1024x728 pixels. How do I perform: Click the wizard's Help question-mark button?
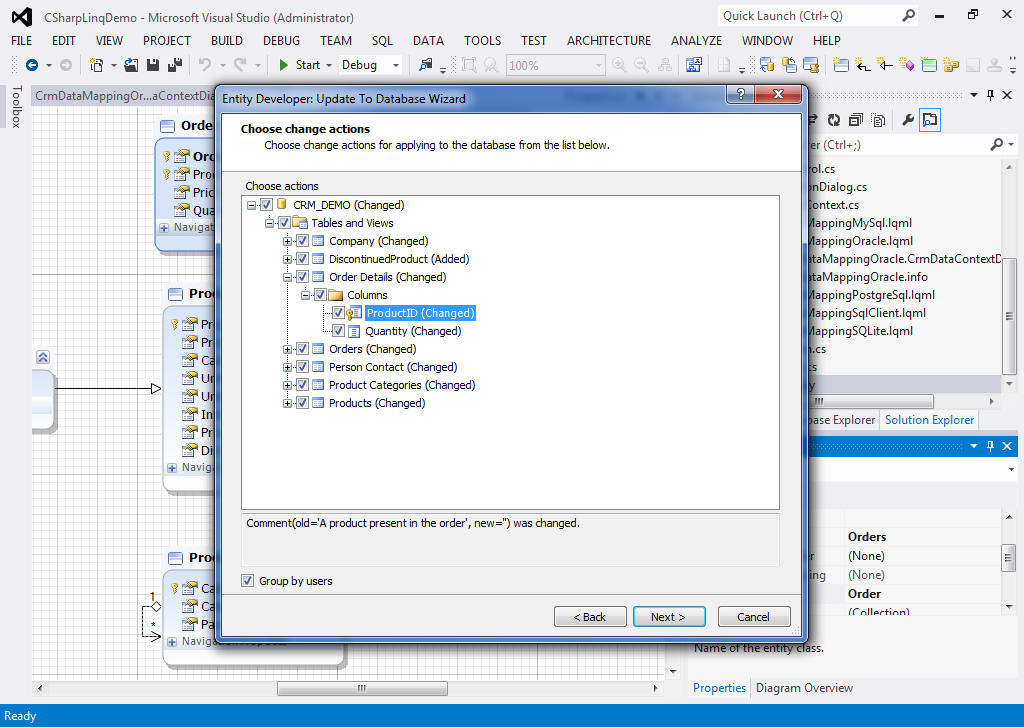coord(740,95)
